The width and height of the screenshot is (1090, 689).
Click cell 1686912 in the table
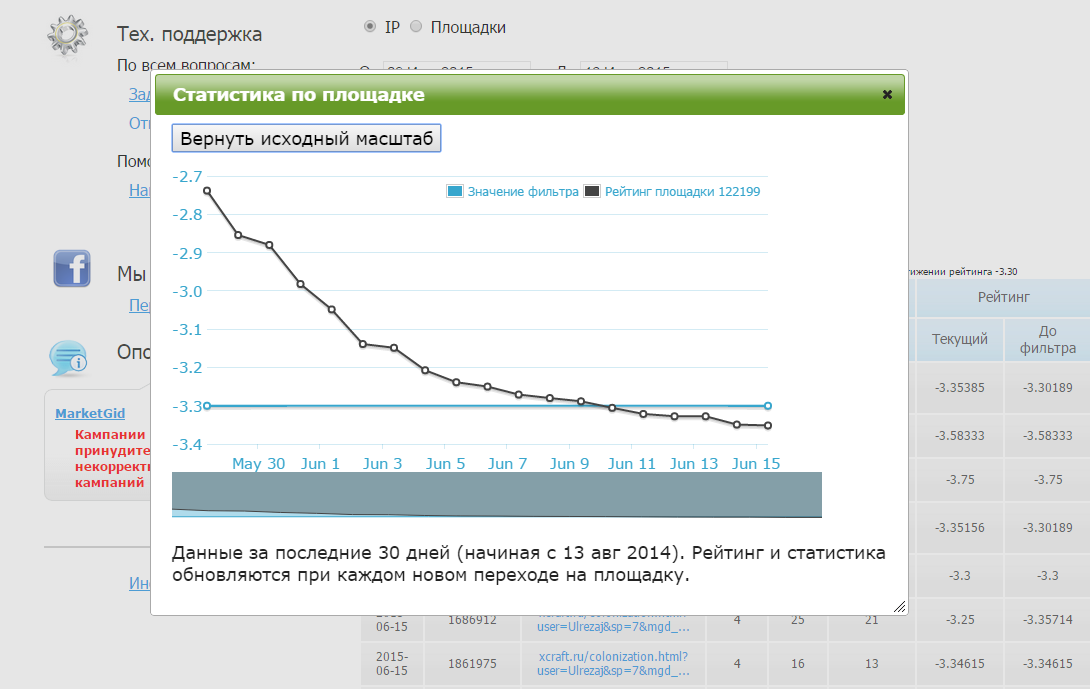(x=472, y=619)
